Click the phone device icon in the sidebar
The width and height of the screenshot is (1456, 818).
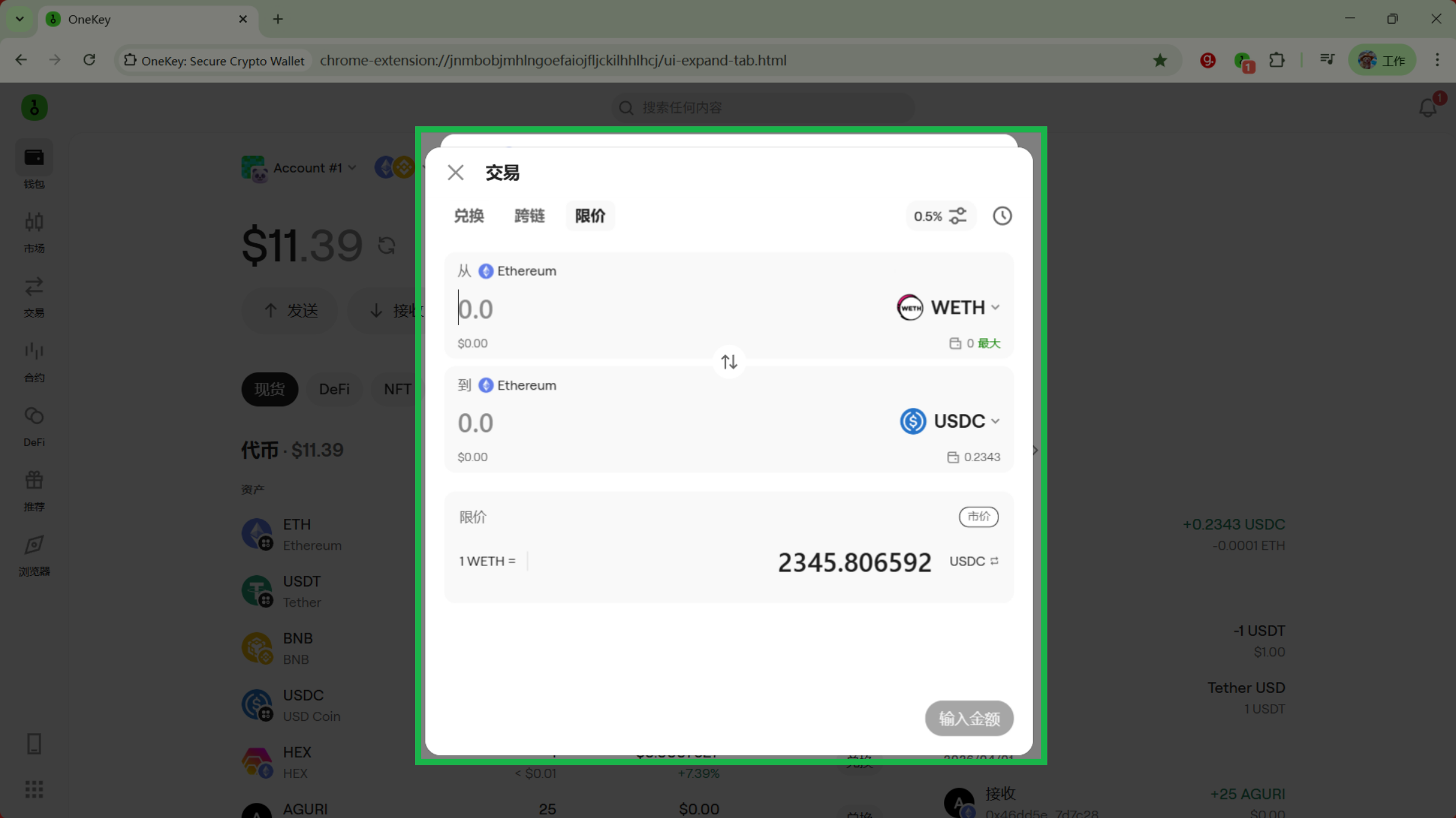(34, 743)
